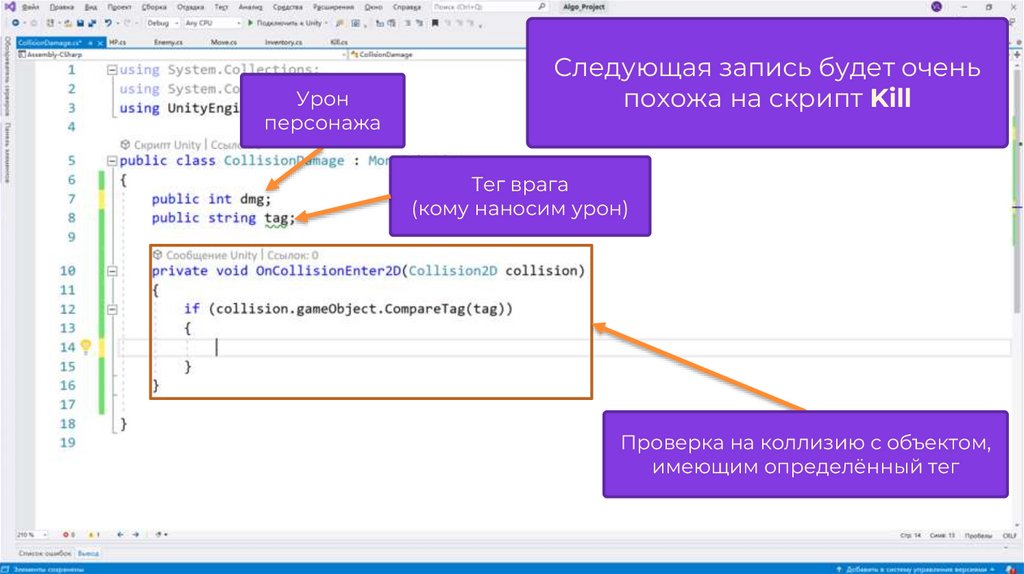The image size is (1024, 574).
Task: Click the Скрипт Unity CodeLens label above the class
Action: (x=167, y=145)
